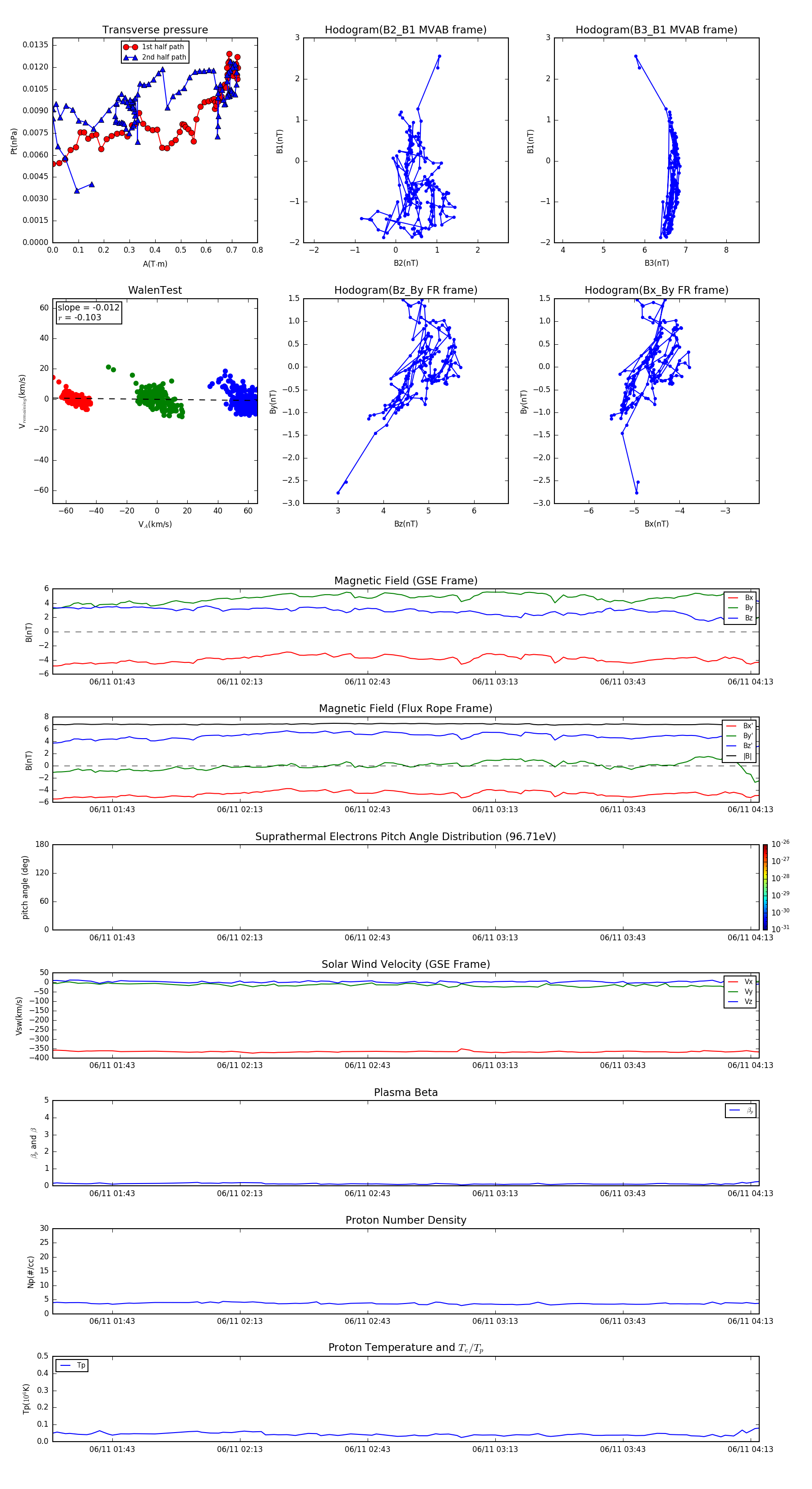Screen dimensions: 812x1489
Task: Click the "V_A(km/s)" x-axis label
Action: (155, 524)
